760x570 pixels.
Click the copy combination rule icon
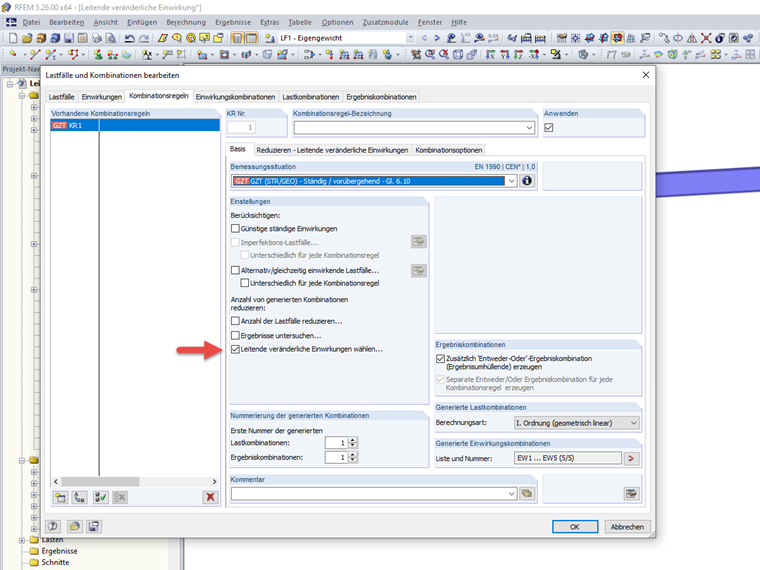click(x=79, y=497)
